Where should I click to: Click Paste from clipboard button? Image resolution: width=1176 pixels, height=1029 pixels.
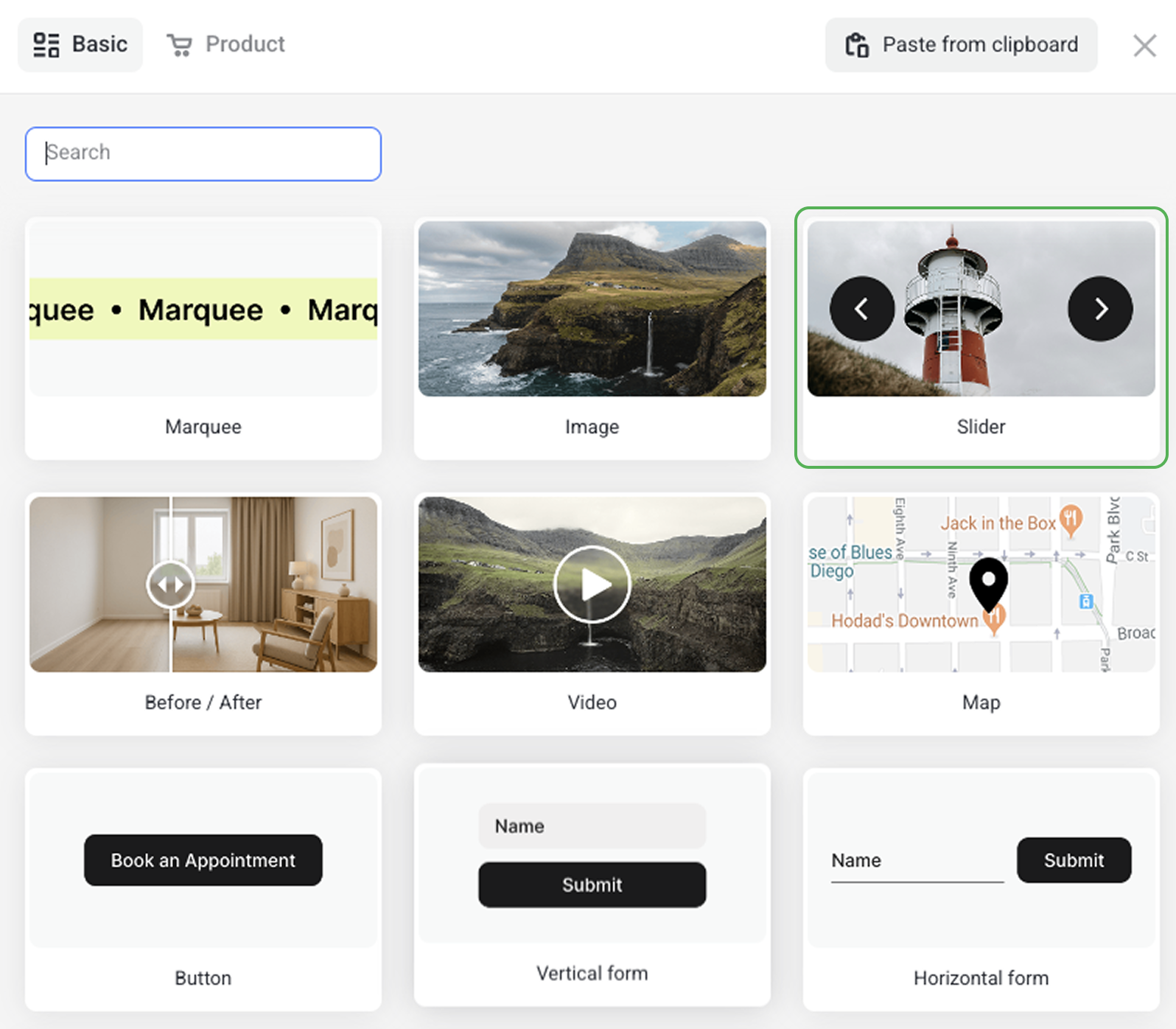961,45
